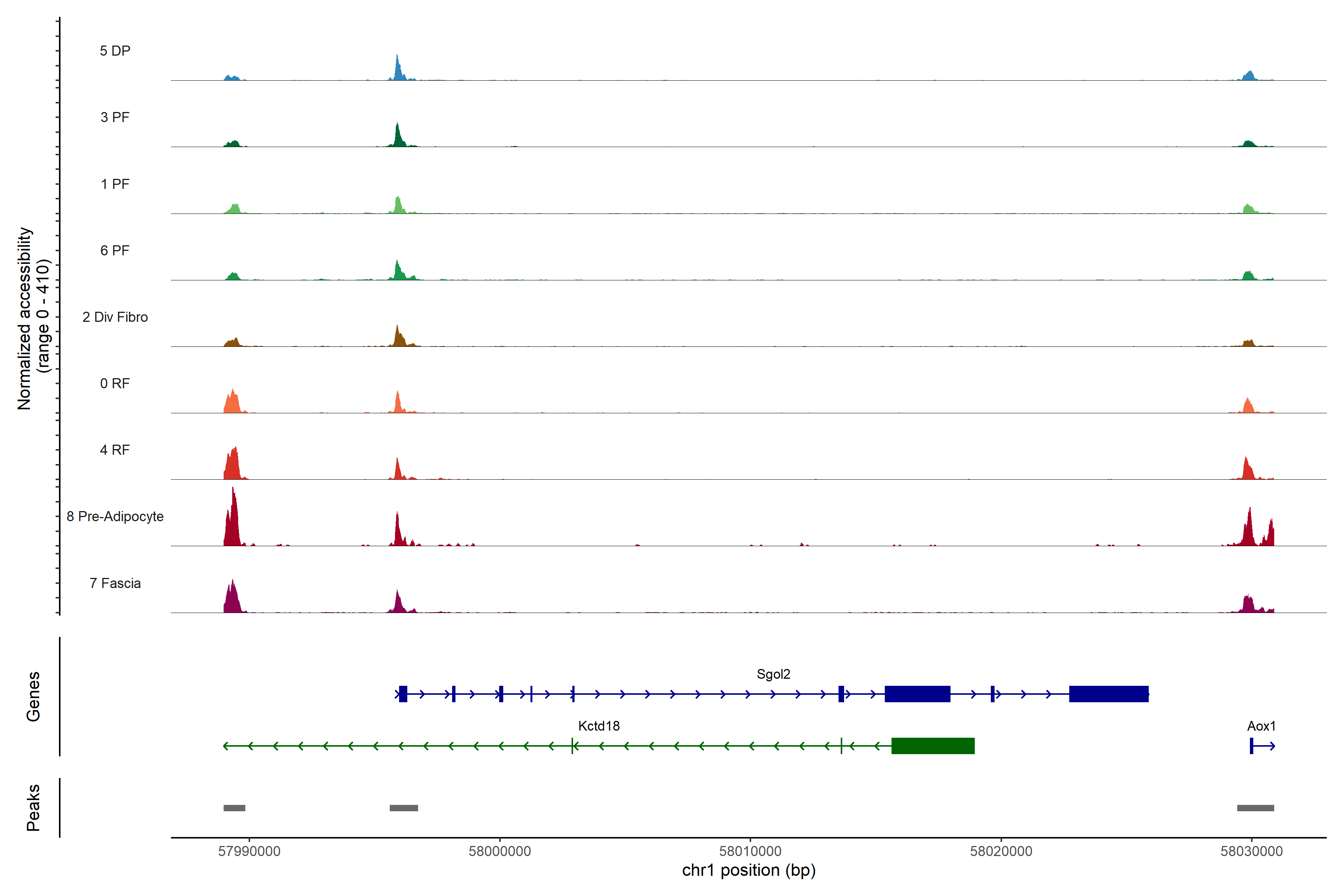Viewport: 1344px width, 896px height.
Task: Click the middle gray peak bar
Action: [x=404, y=808]
